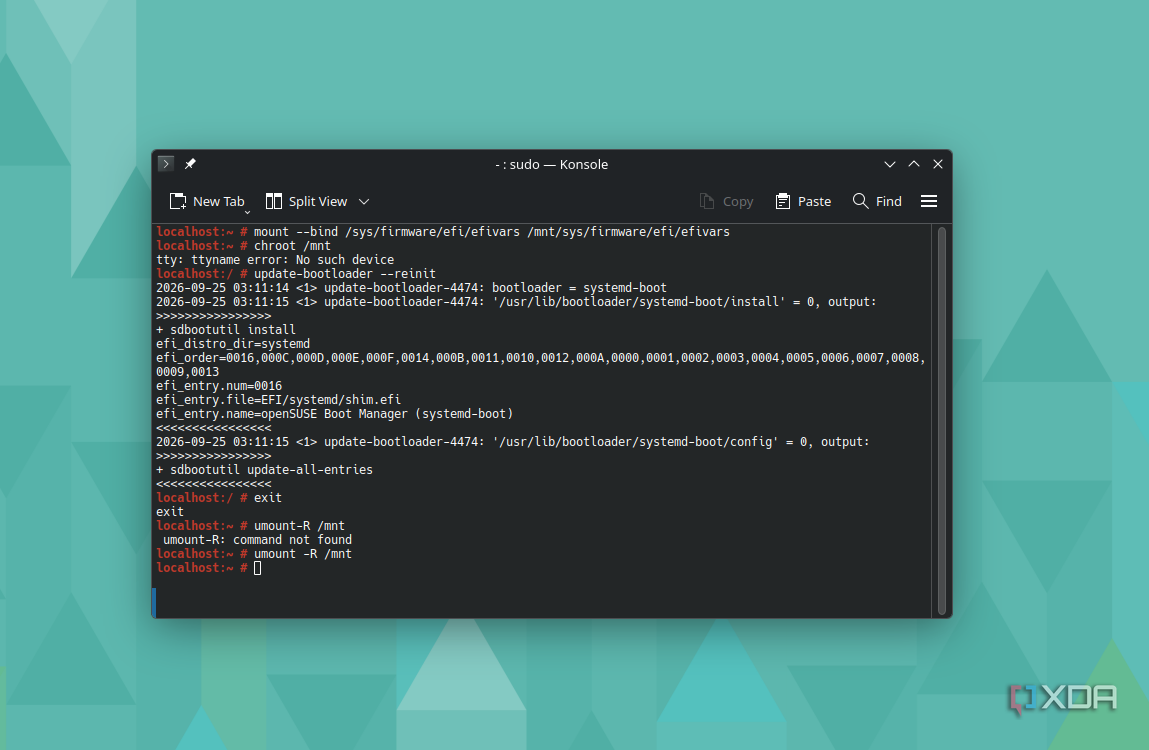1149x750 pixels.
Task: Expand the New Tab dropdown arrow
Action: tap(248, 213)
